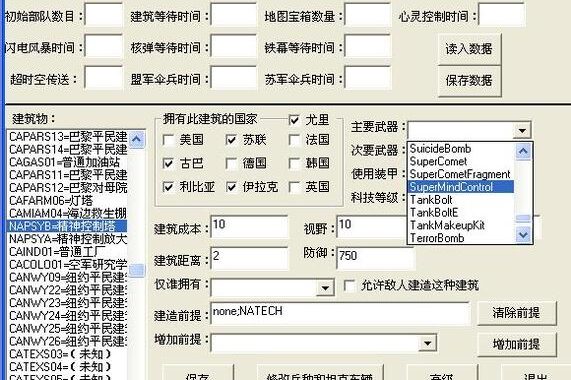Image resolution: width=571 pixels, height=380 pixels.
Task: Click the 建筑成本 field
Action: click(x=249, y=227)
